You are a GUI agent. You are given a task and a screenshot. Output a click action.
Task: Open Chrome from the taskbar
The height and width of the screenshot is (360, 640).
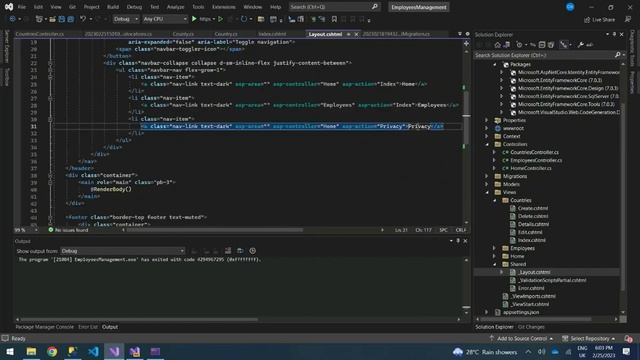tap(52, 351)
